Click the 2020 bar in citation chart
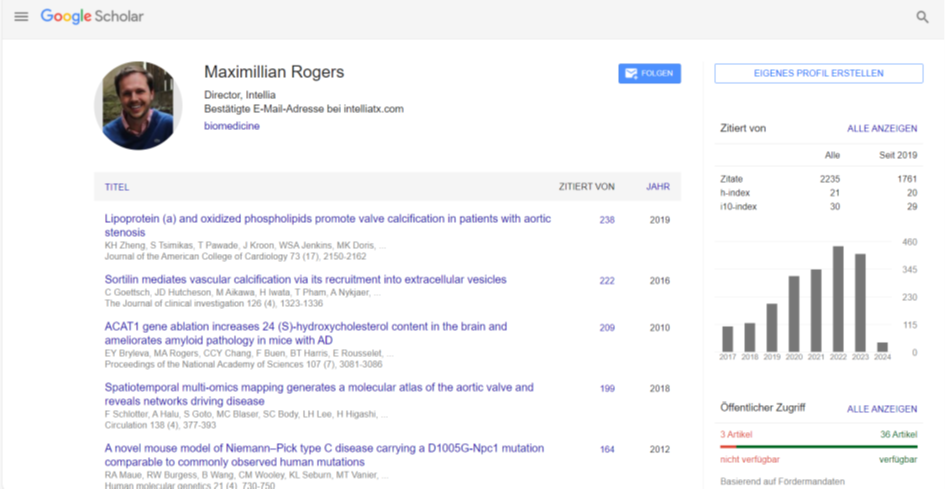Screen dimensions: 945x490 (794, 314)
